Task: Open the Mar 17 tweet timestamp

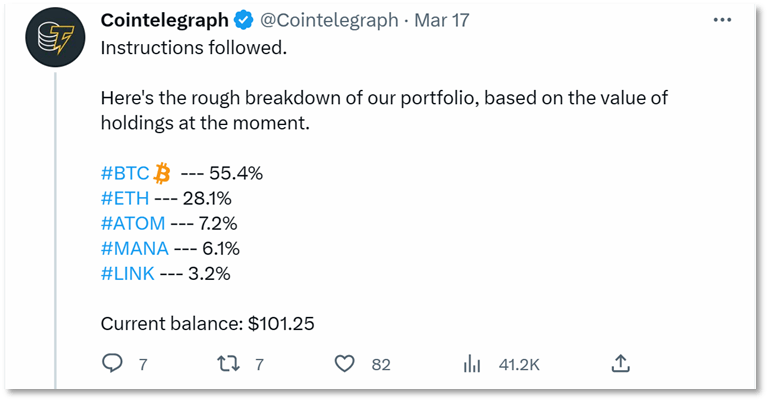Action: pos(423,20)
